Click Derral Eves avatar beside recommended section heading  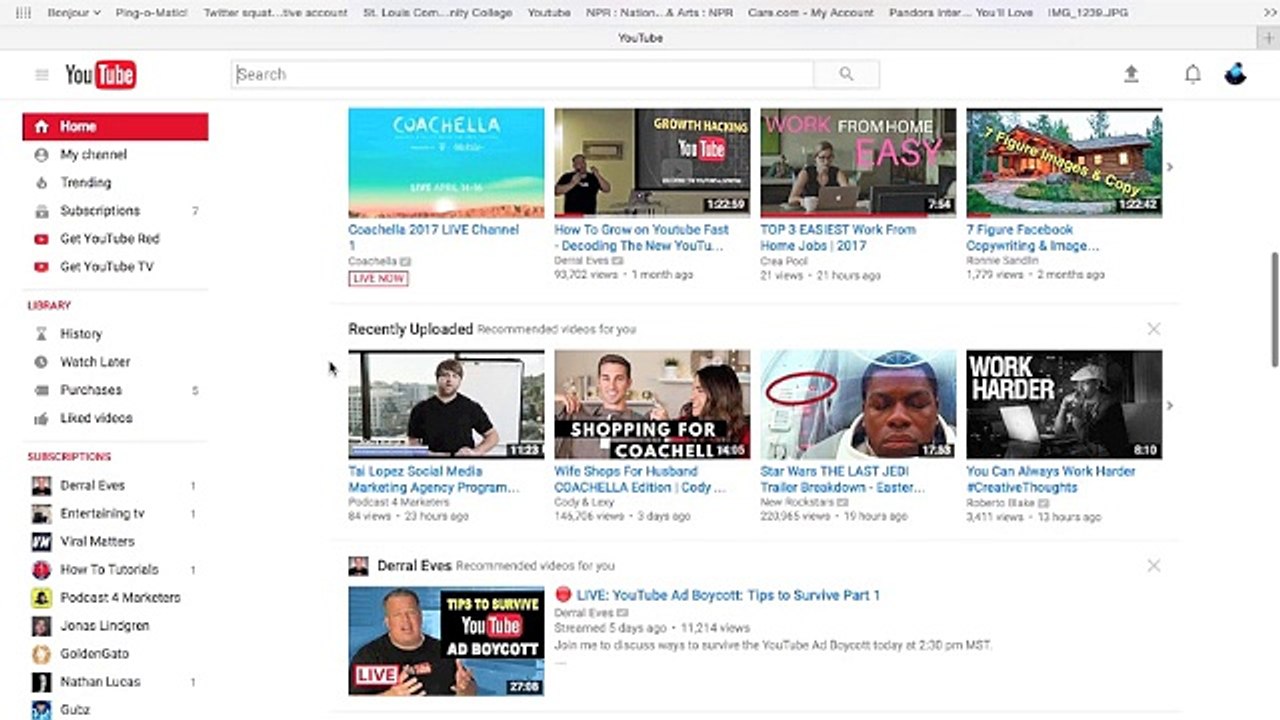(x=358, y=566)
